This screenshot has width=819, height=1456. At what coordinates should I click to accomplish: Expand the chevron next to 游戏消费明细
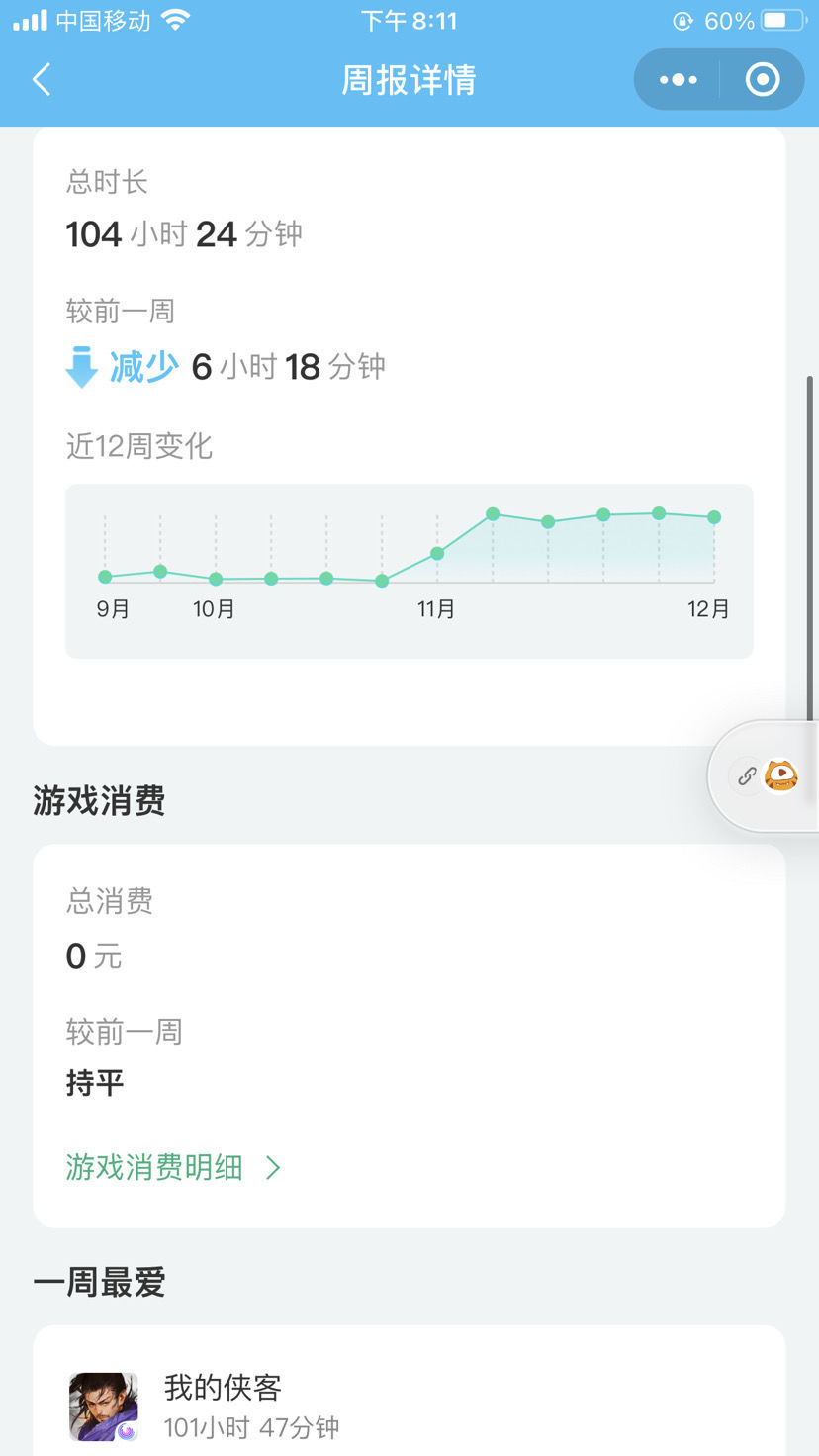[x=273, y=1168]
